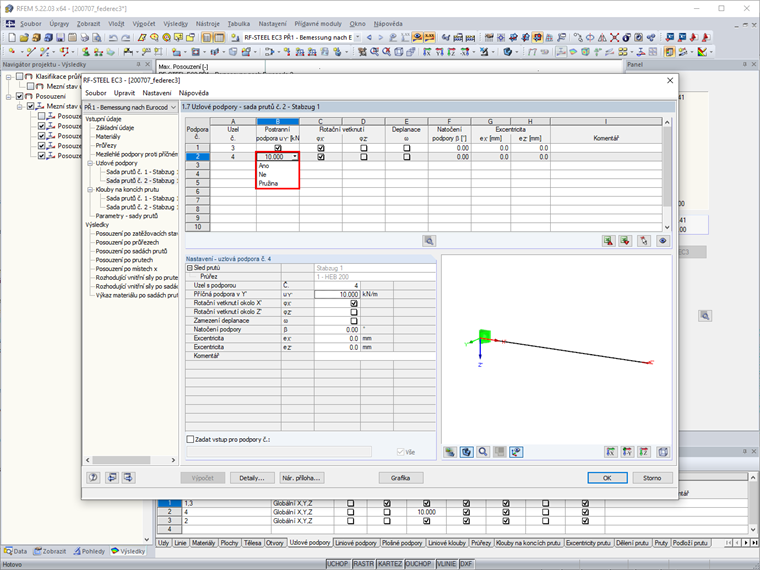Click the view in X direction icon in dialog

(611, 452)
